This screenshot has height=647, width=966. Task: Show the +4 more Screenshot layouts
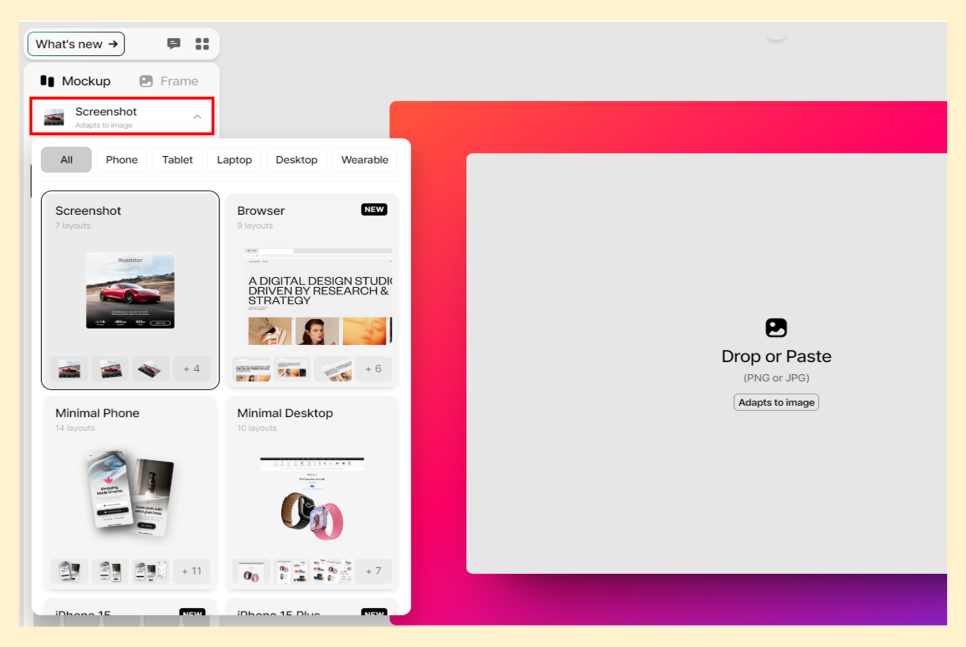[191, 369]
